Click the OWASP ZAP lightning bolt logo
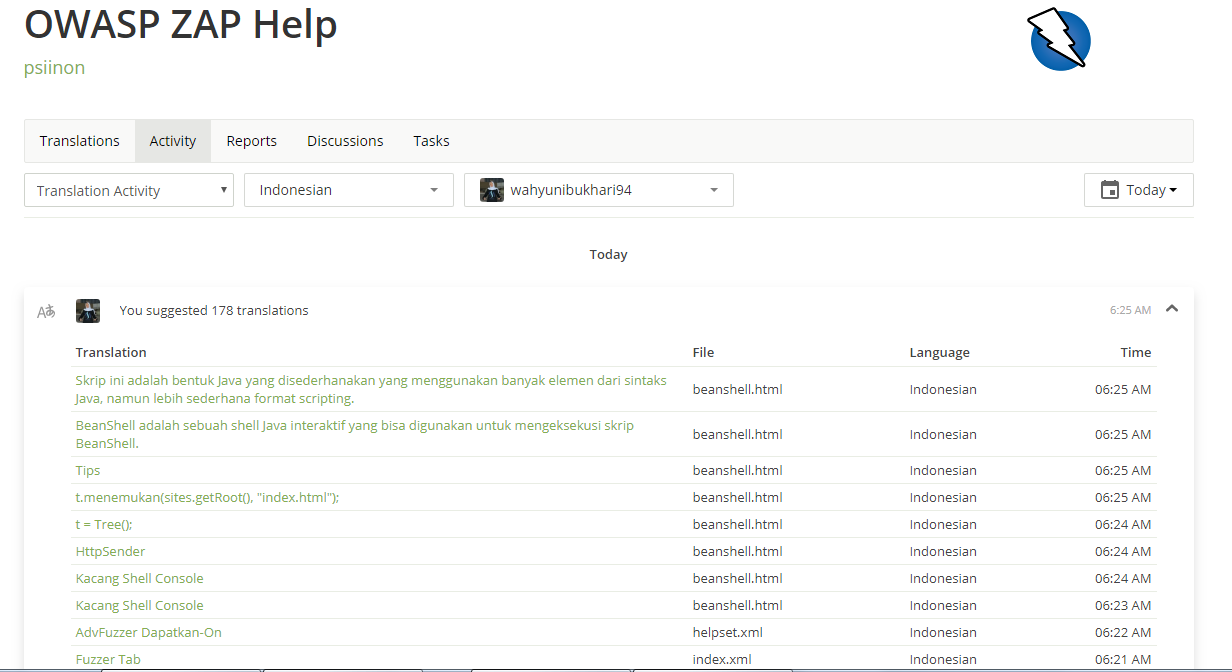 [1059, 40]
